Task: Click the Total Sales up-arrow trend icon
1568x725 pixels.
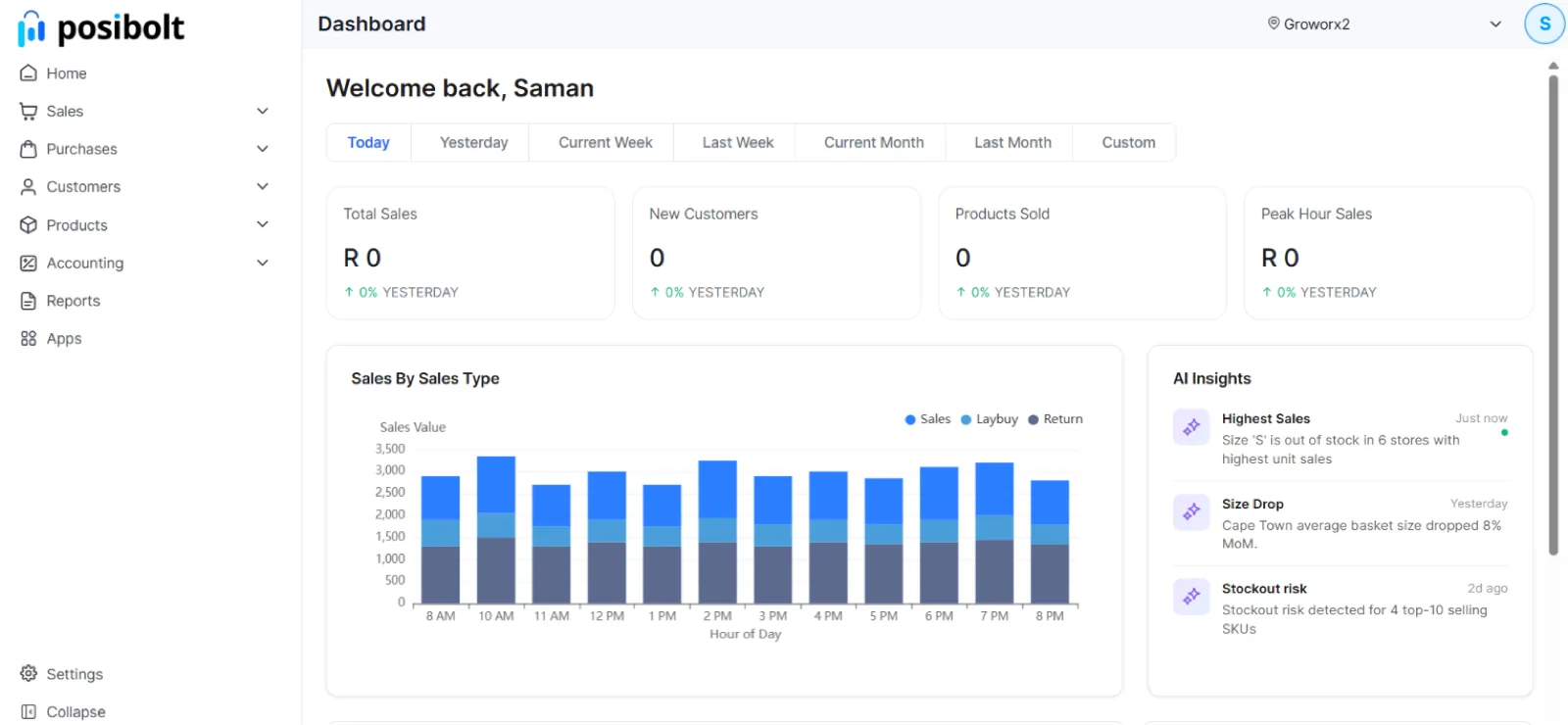Action: click(x=349, y=292)
